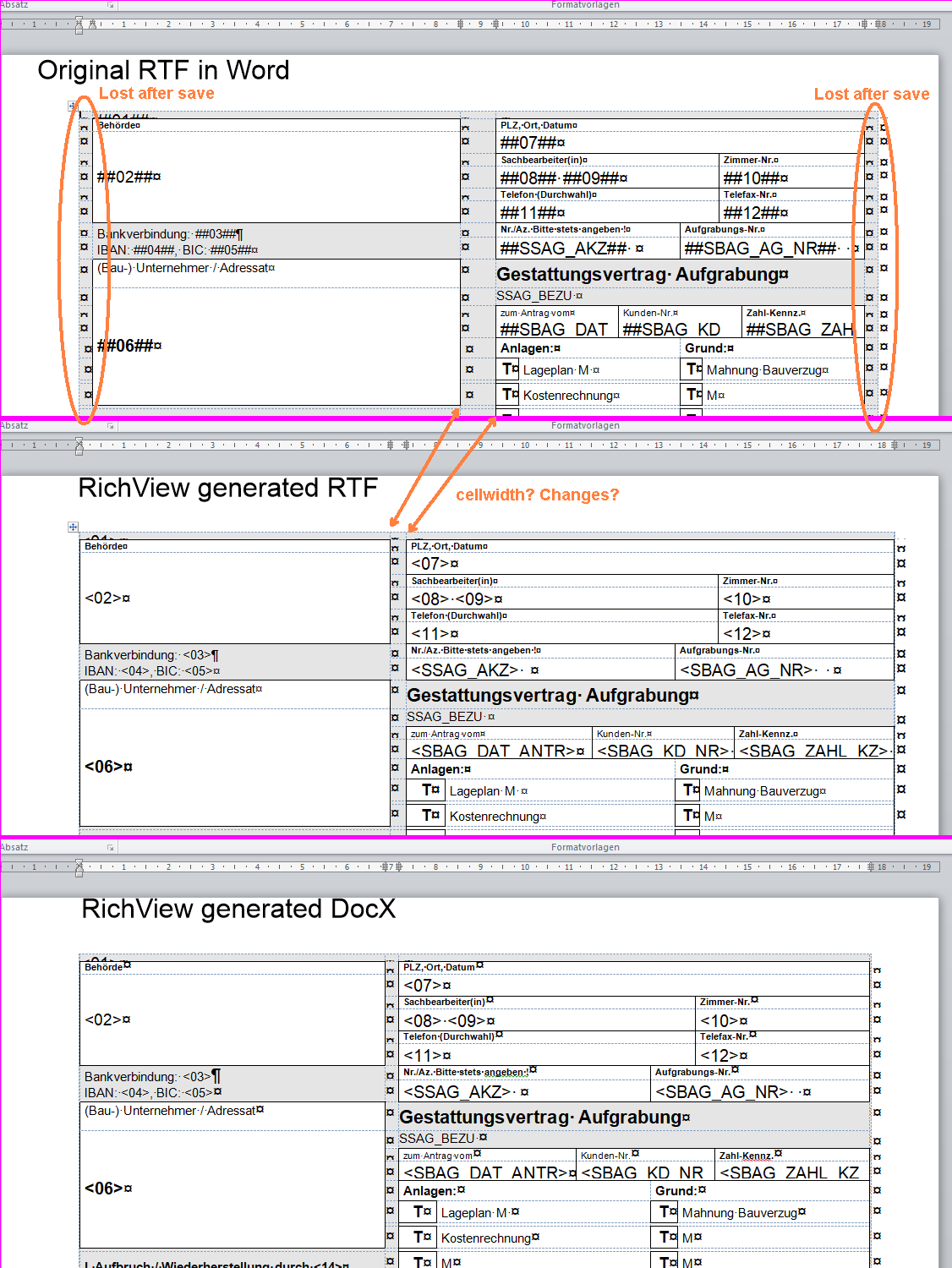Toggle Kostenrechnung checkbox in RichView generated RTF

pyautogui.click(x=429, y=815)
